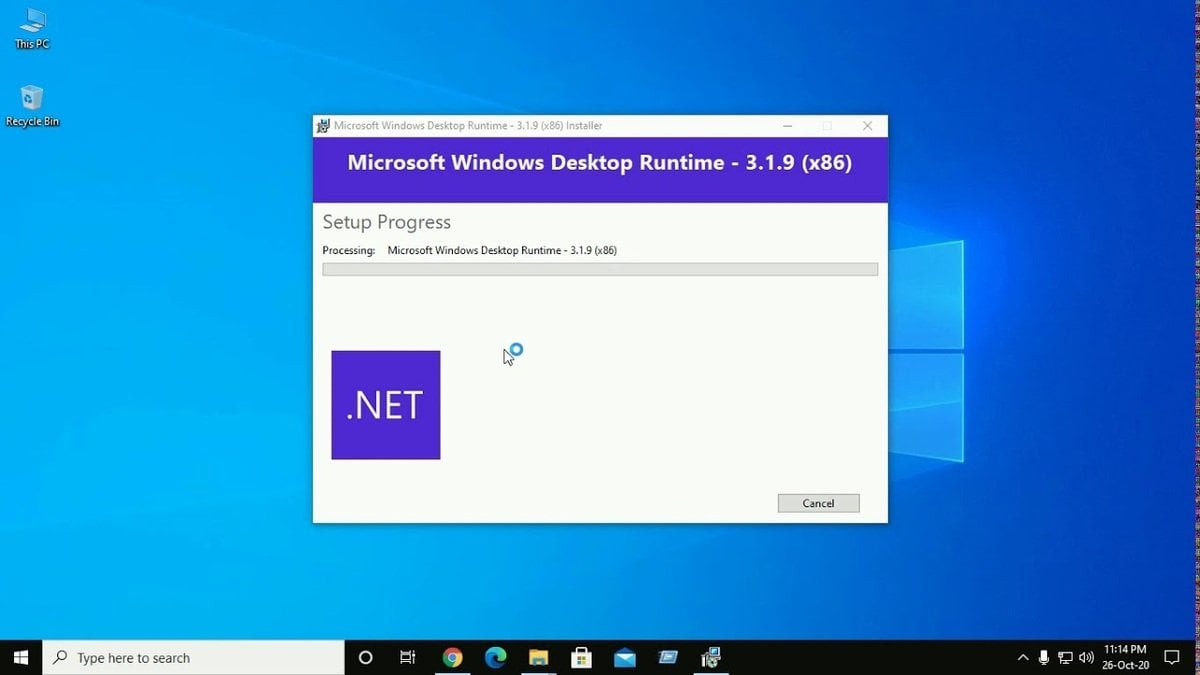
Task: Open Cortana circle icon on taskbar
Action: tap(365, 657)
